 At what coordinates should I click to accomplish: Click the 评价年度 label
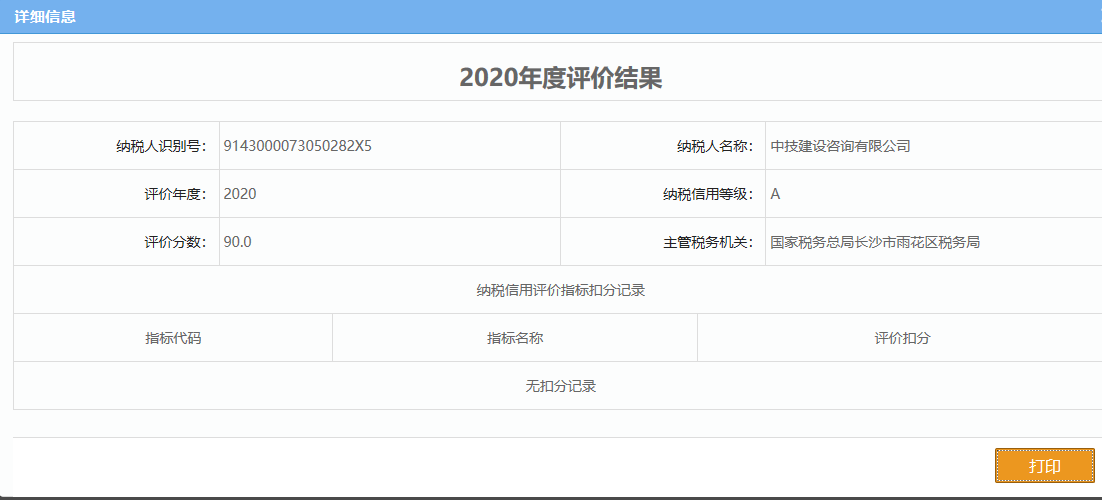[x=175, y=194]
